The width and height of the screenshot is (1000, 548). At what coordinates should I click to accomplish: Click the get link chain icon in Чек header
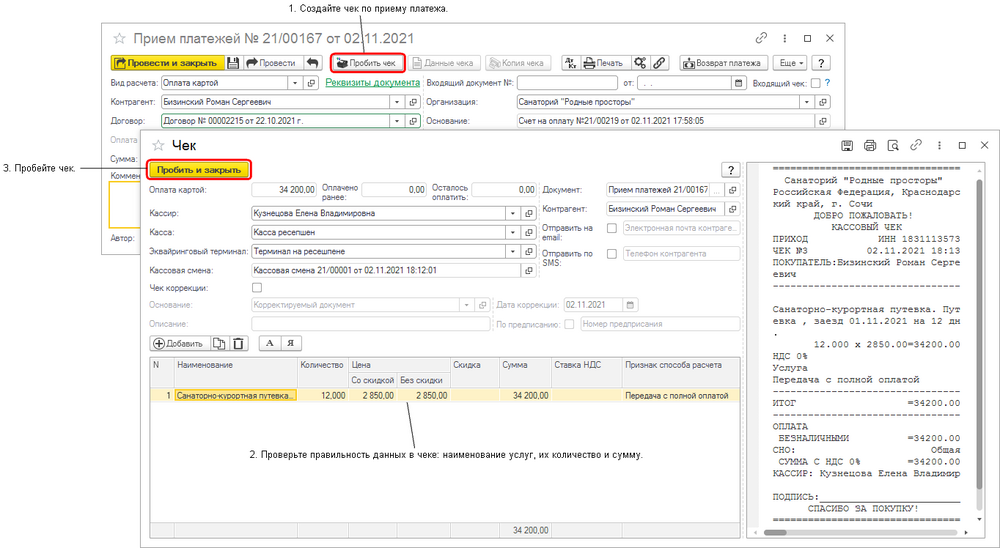pos(916,145)
